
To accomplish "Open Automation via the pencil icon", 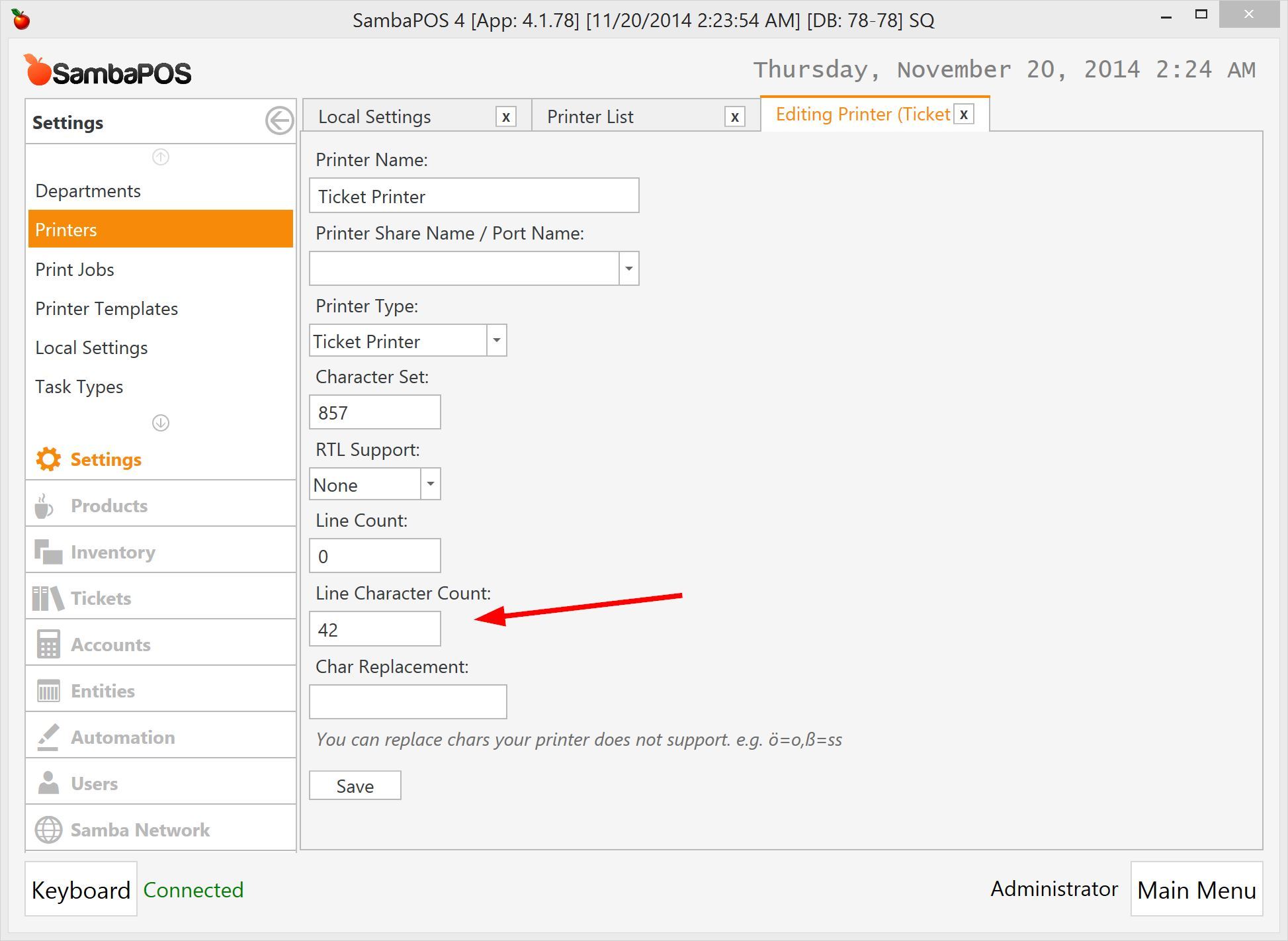I will pos(48,737).
